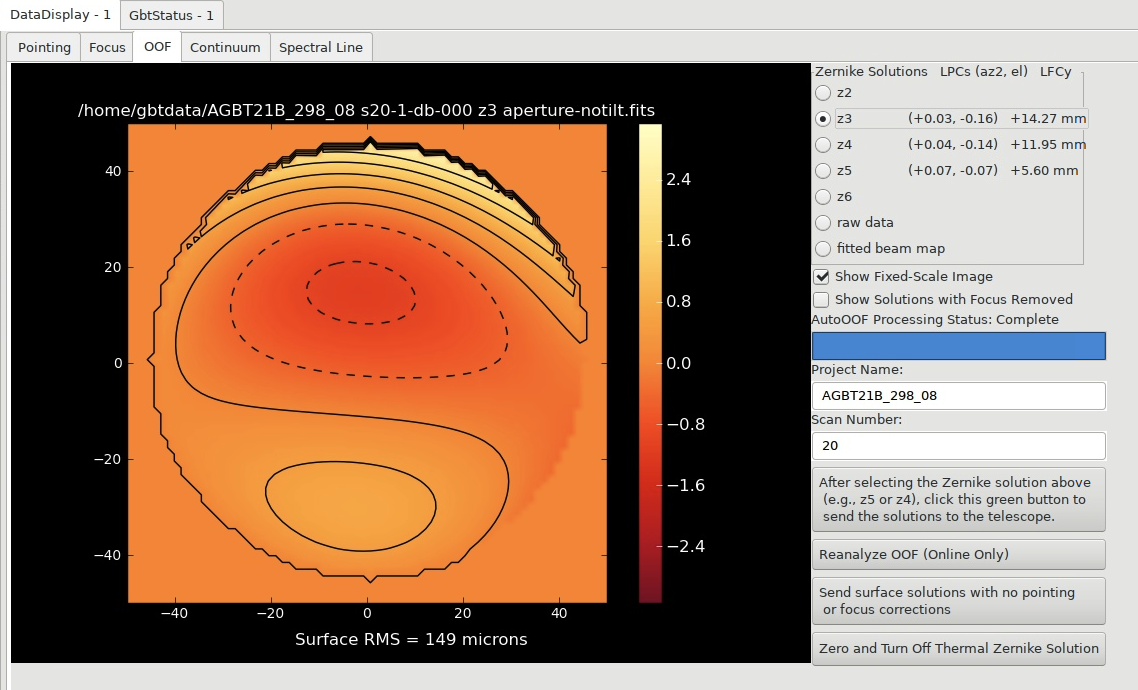Select the z6 Zernike solution
This screenshot has height=690, width=1138.
[x=823, y=197]
